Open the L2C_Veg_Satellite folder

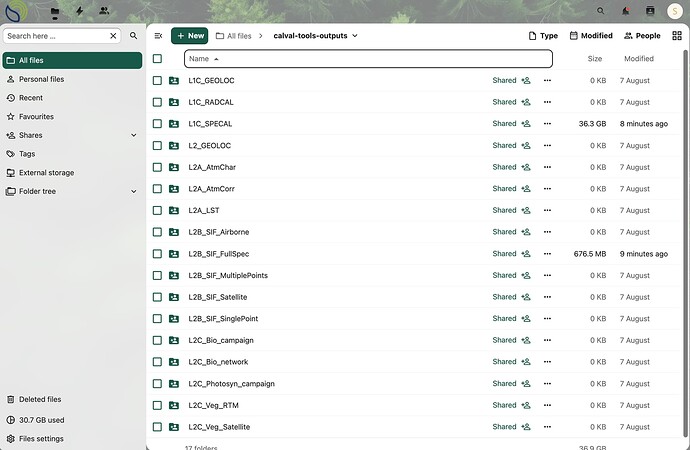pos(219,427)
